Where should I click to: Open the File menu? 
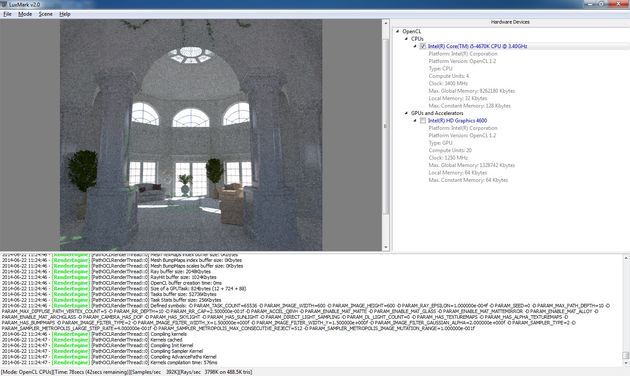pos(7,14)
